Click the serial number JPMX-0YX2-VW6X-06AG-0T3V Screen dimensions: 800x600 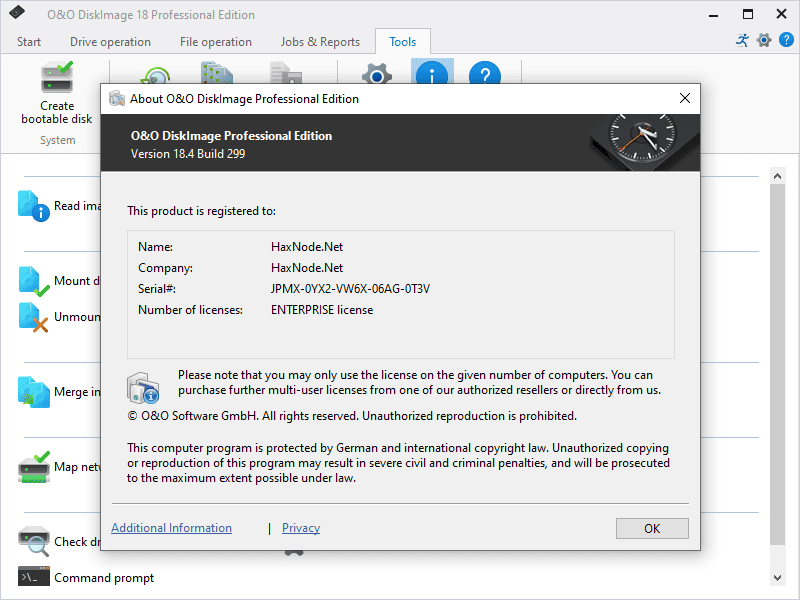click(350, 289)
